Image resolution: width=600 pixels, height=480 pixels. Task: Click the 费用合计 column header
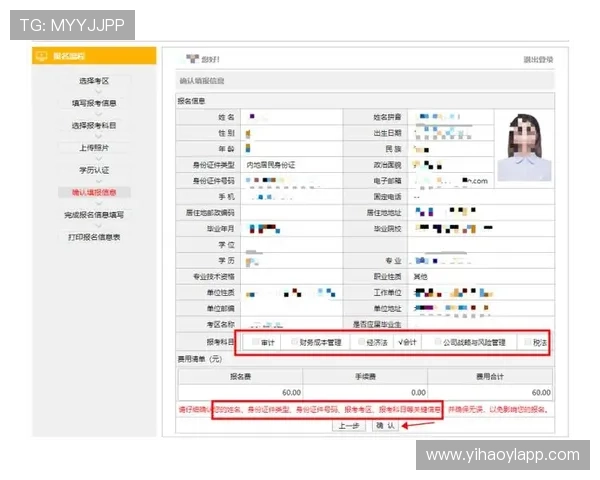(x=490, y=377)
